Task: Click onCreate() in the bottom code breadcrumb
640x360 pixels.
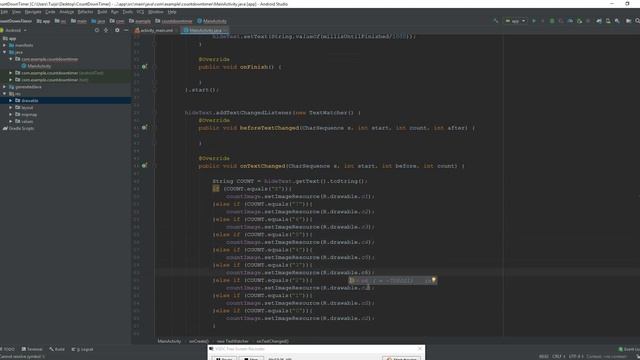Action: click(199, 341)
